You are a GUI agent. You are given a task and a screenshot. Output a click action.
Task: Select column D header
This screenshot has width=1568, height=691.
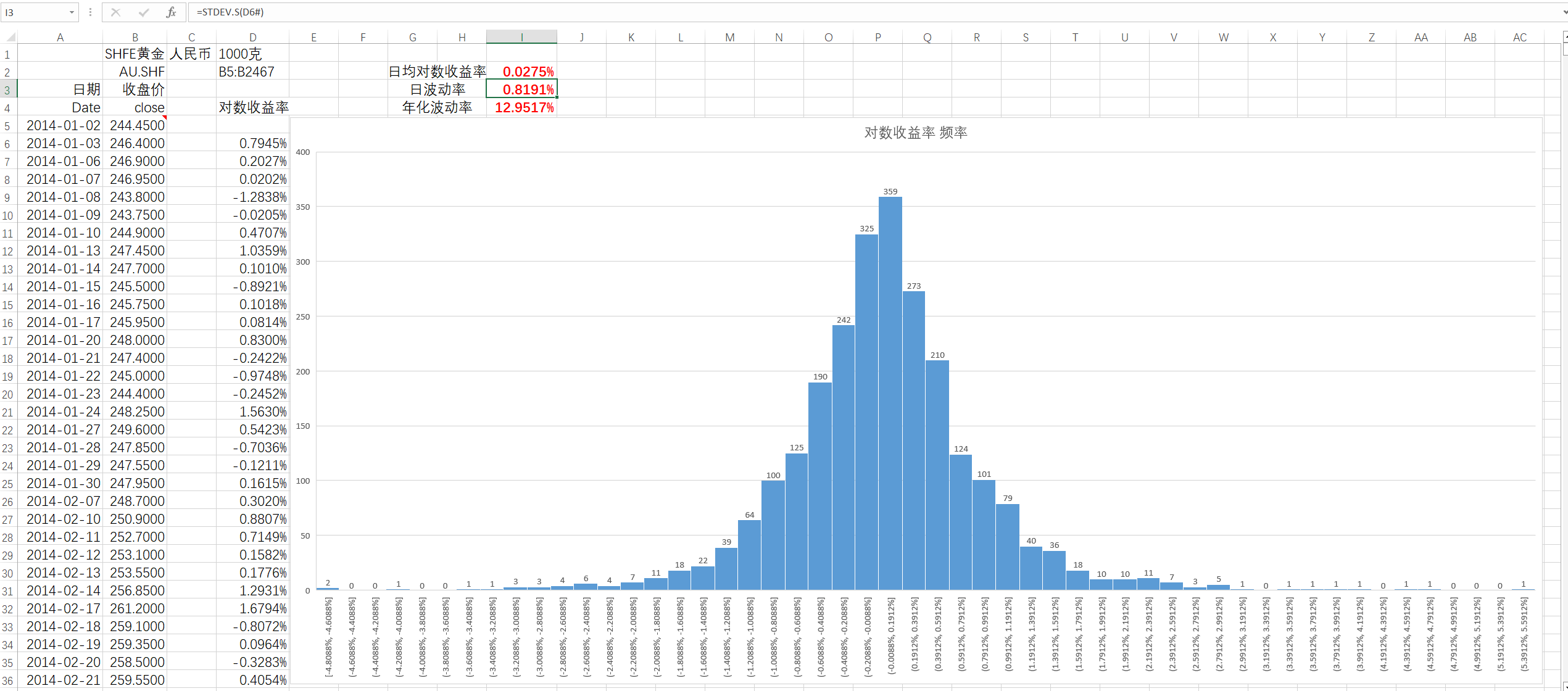pos(252,38)
